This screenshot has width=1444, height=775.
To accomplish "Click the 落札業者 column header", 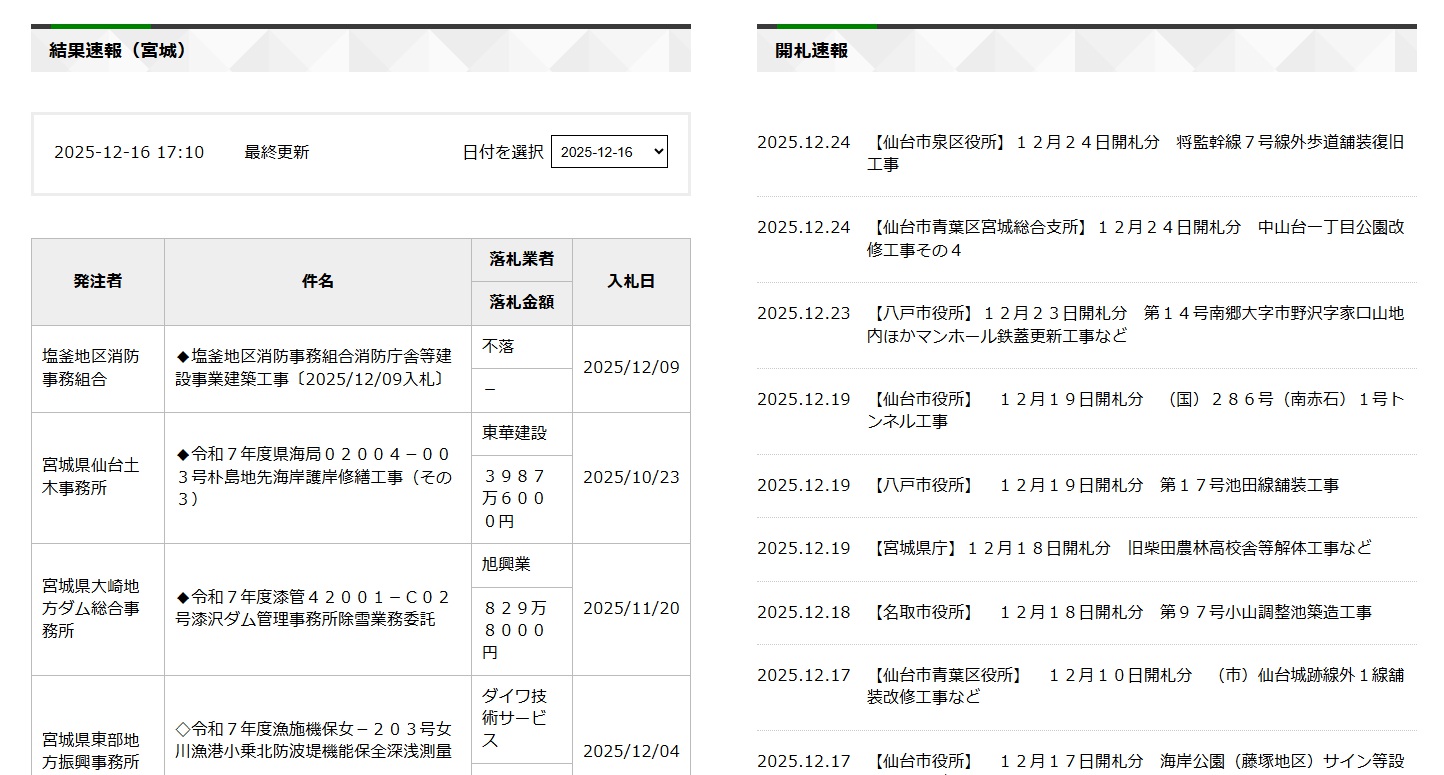I will click(x=521, y=259).
